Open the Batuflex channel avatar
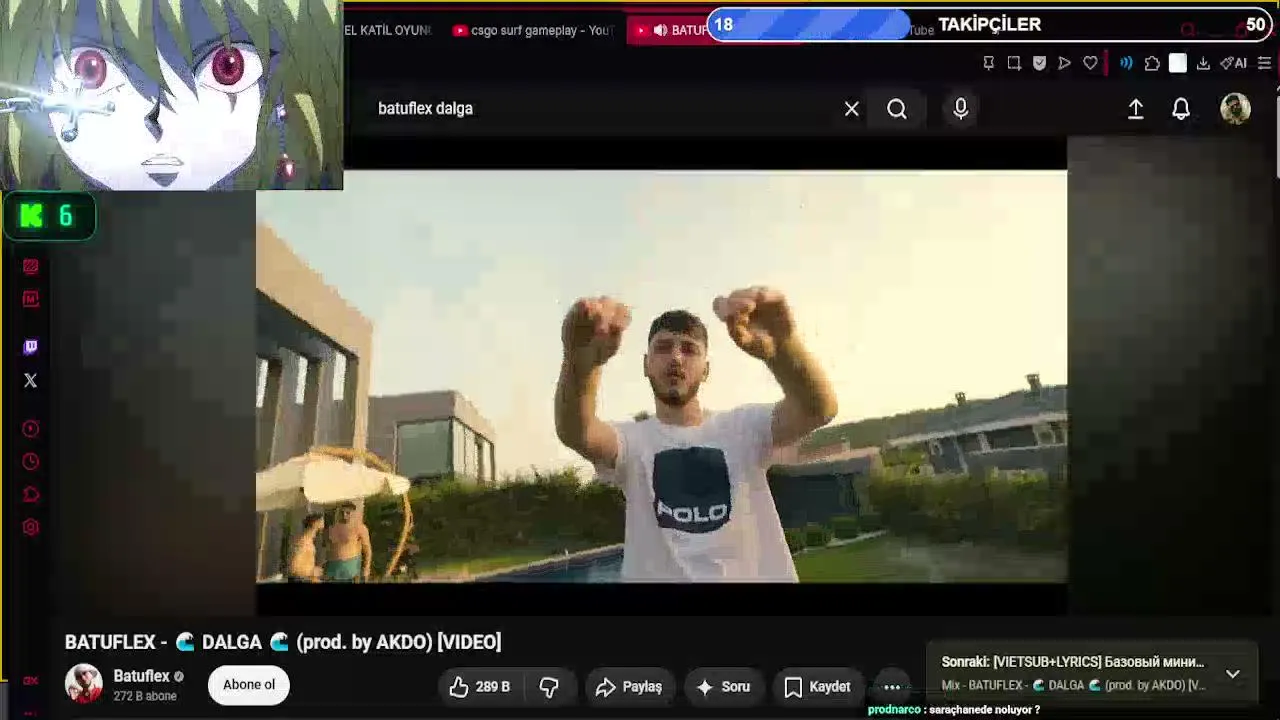 84,684
